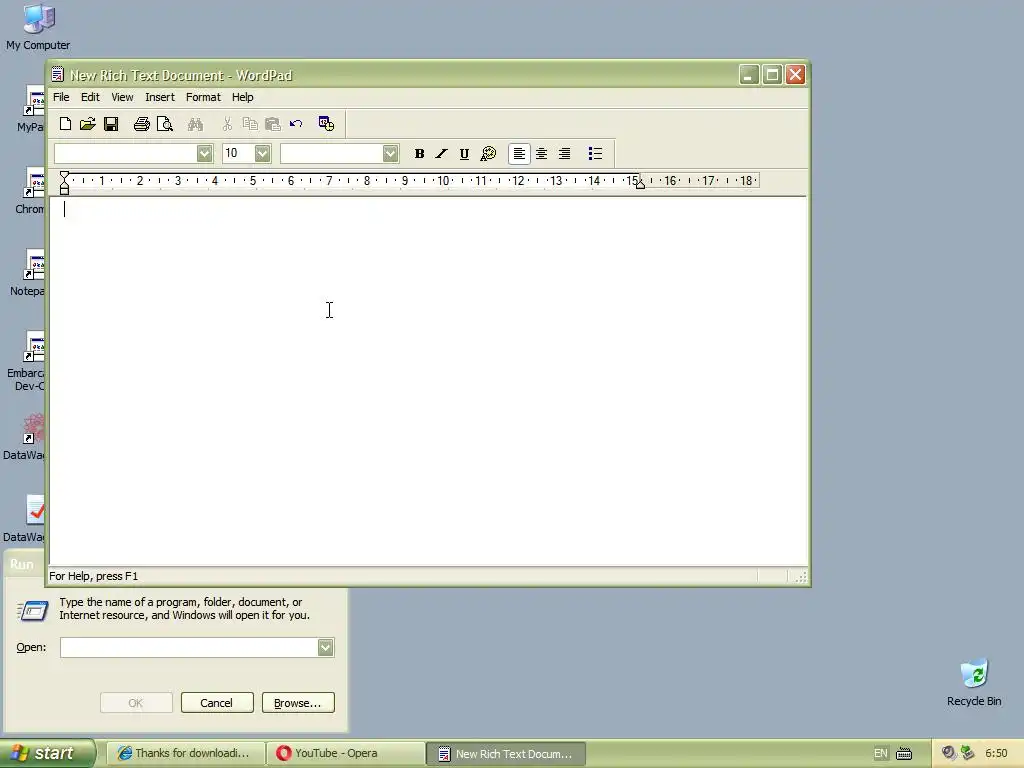Insert Date/Time using the toolbar icon
The width and height of the screenshot is (1024, 768).
326,123
